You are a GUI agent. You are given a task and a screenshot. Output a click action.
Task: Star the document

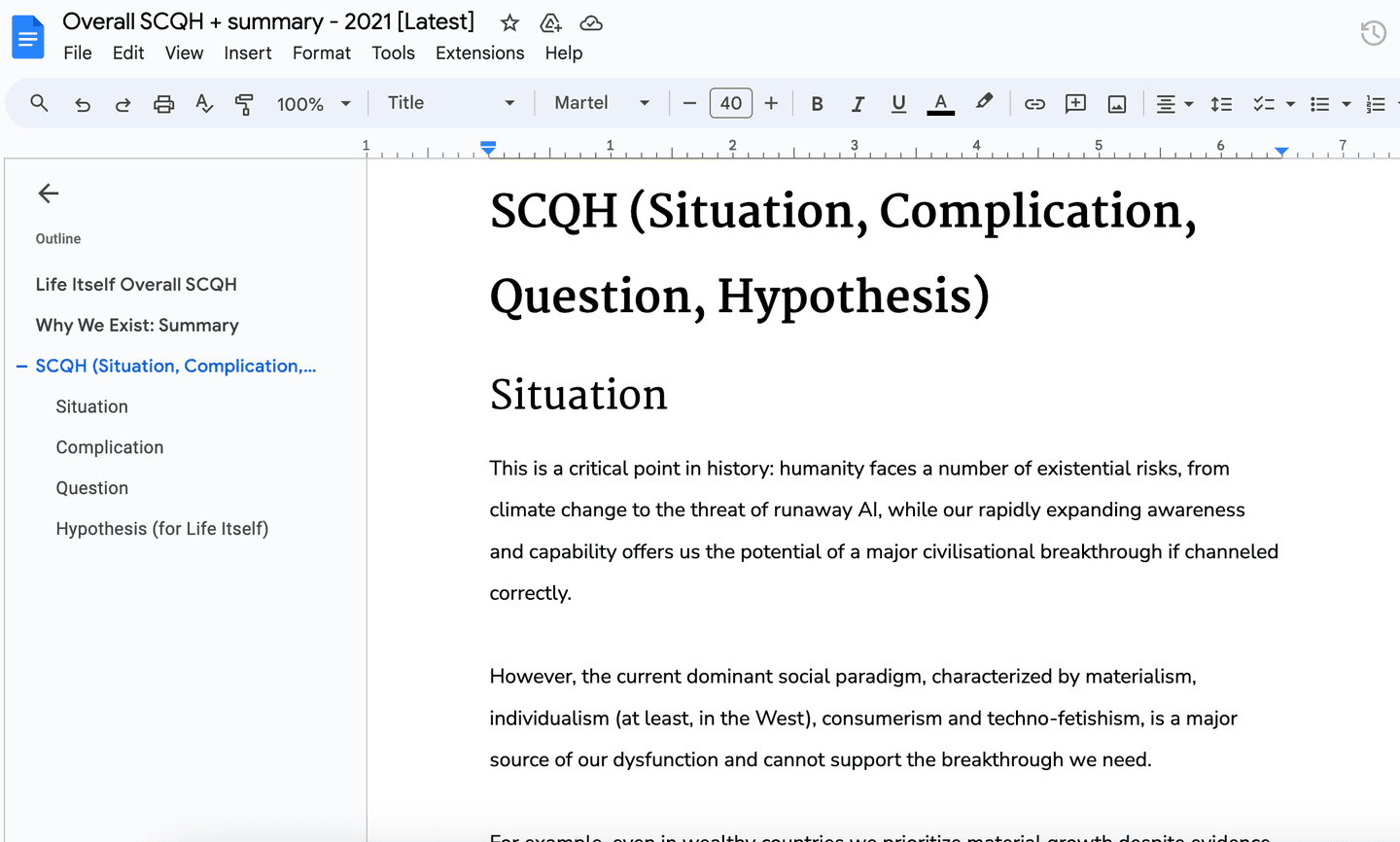pyautogui.click(x=509, y=22)
